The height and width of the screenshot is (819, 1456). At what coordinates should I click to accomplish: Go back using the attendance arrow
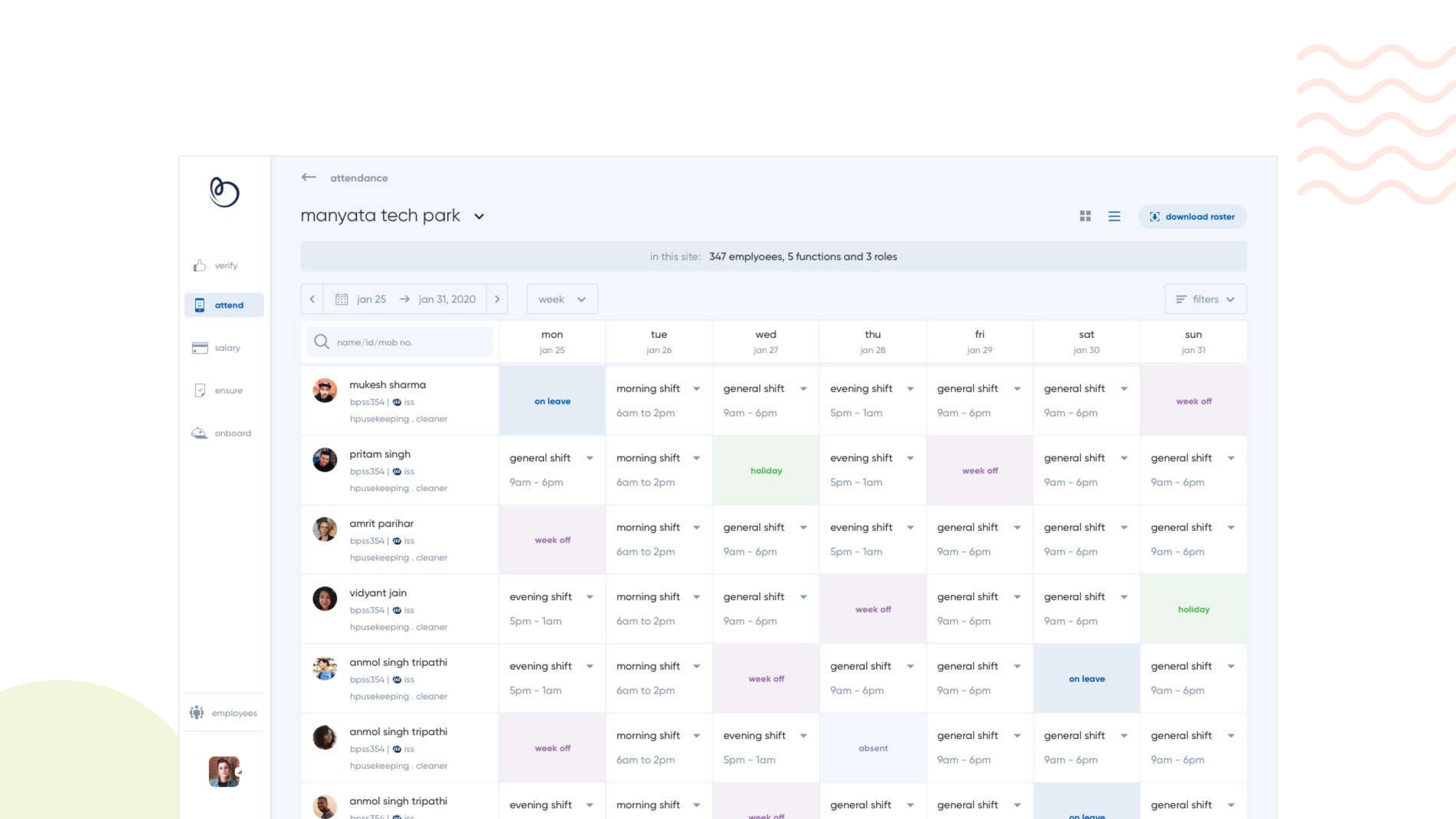[309, 177]
